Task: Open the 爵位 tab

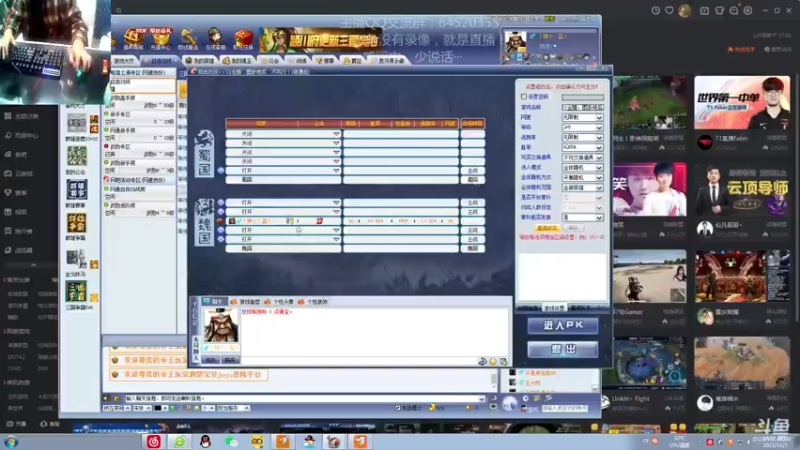Action: click(x=353, y=61)
